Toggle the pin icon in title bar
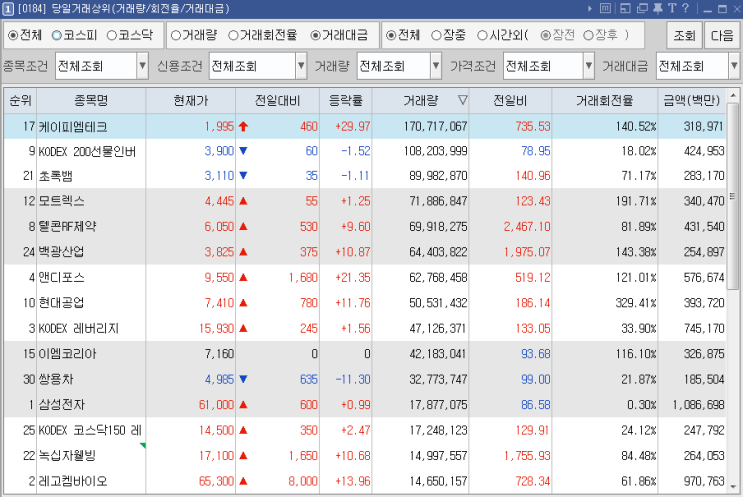The image size is (743, 497). pos(658,8)
